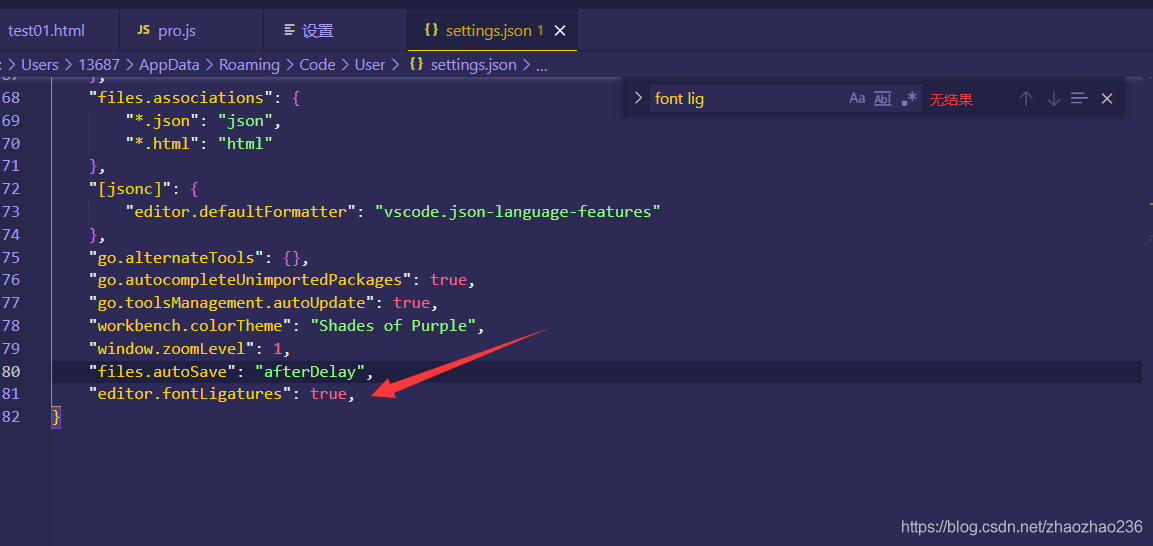Toggle Match Whole Word in find widget
The height and width of the screenshot is (546, 1153).
click(x=882, y=98)
